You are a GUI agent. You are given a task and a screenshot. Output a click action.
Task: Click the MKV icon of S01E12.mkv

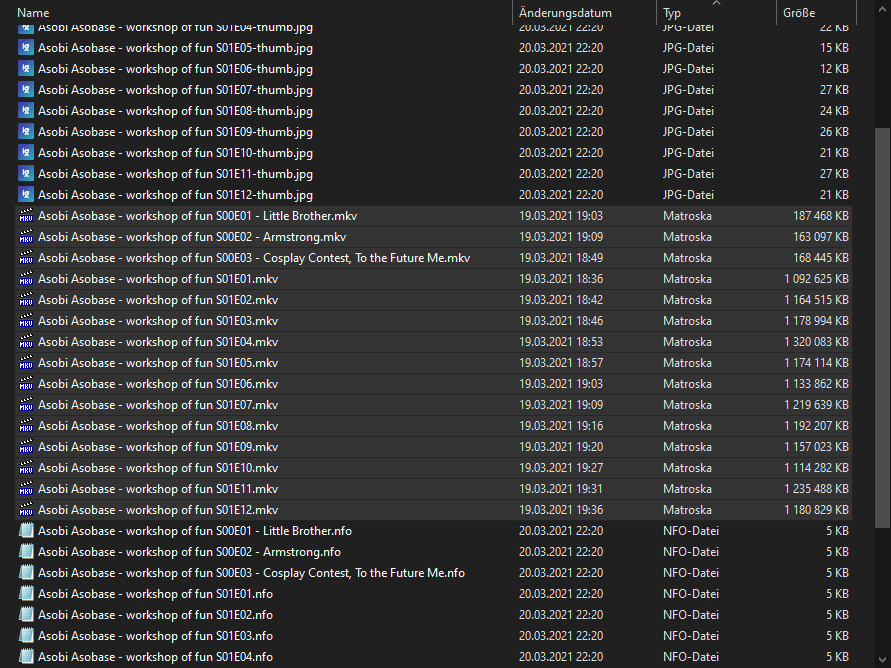coord(26,510)
